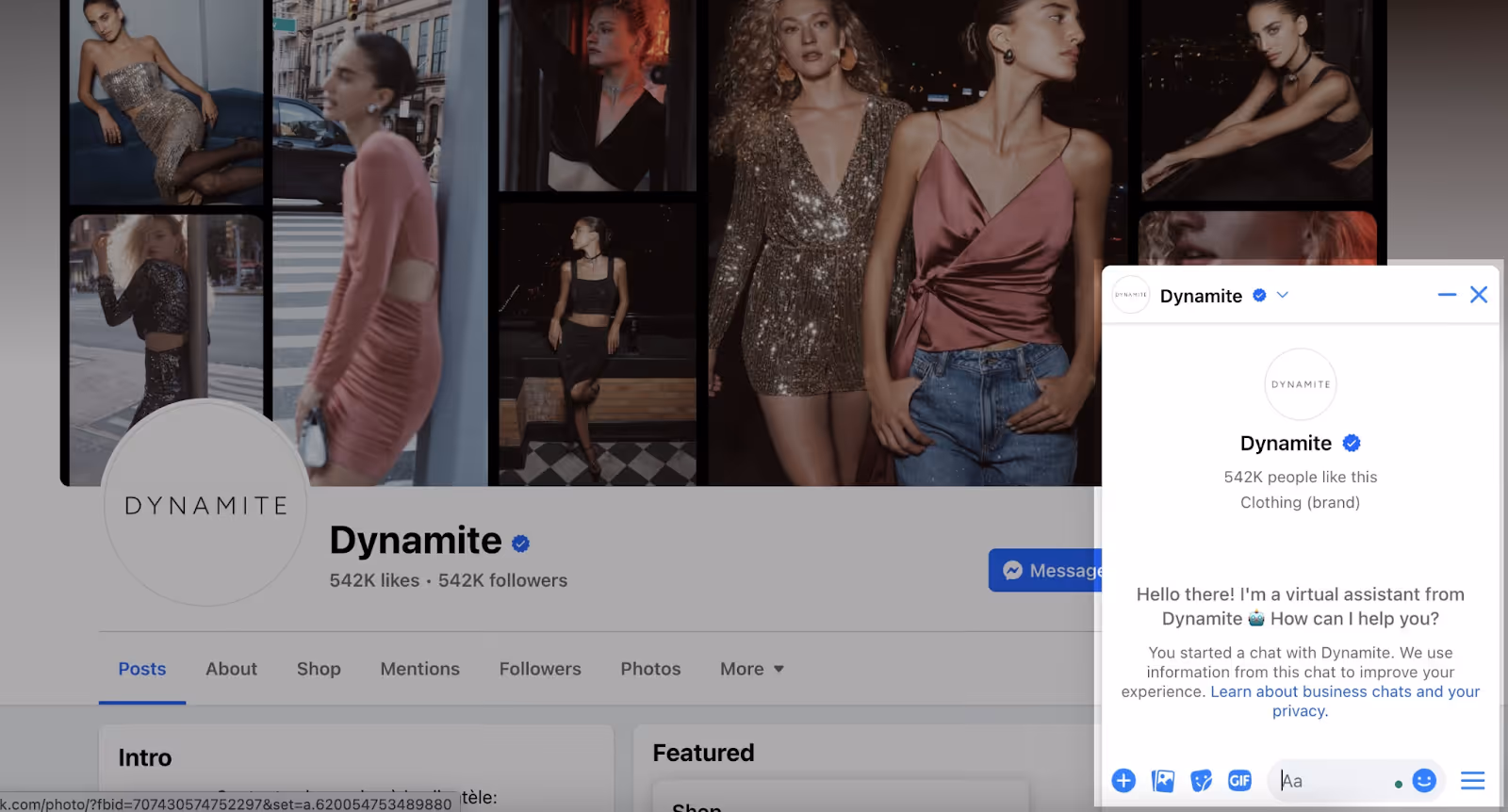Click the Featured section heading

(703, 753)
